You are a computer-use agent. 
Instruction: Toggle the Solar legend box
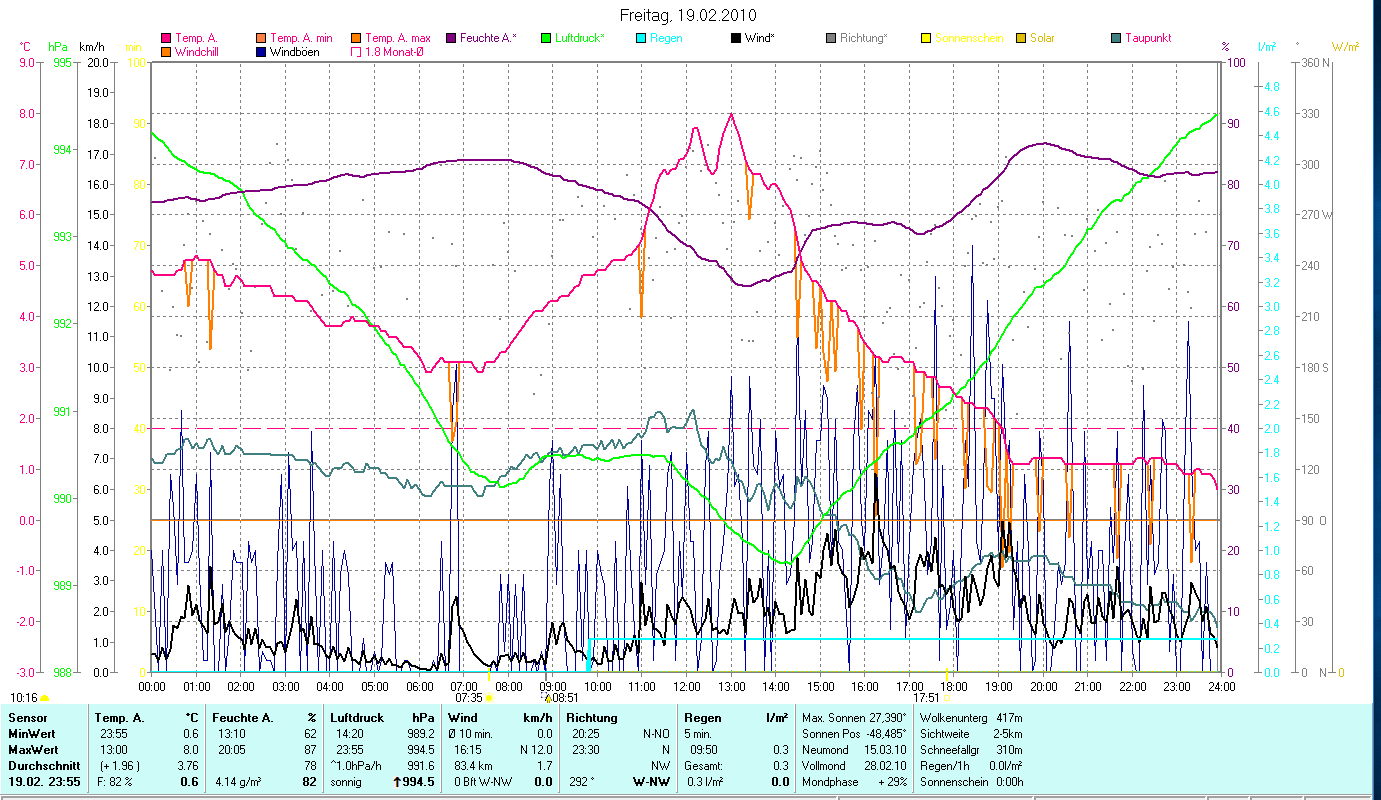[1021, 38]
